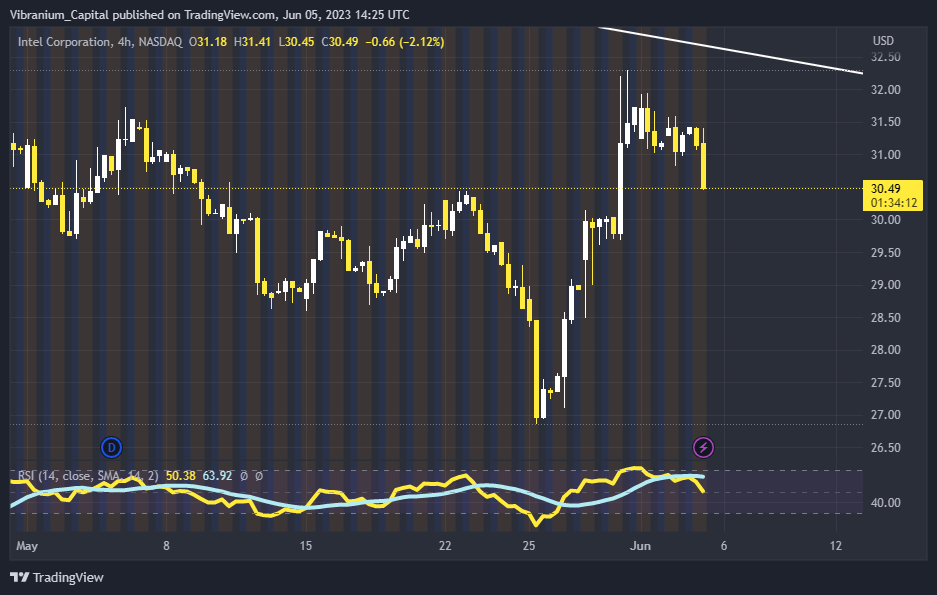Click the Vibranium_Capital published header text
Screen dimensions: 937x595
[210, 14]
